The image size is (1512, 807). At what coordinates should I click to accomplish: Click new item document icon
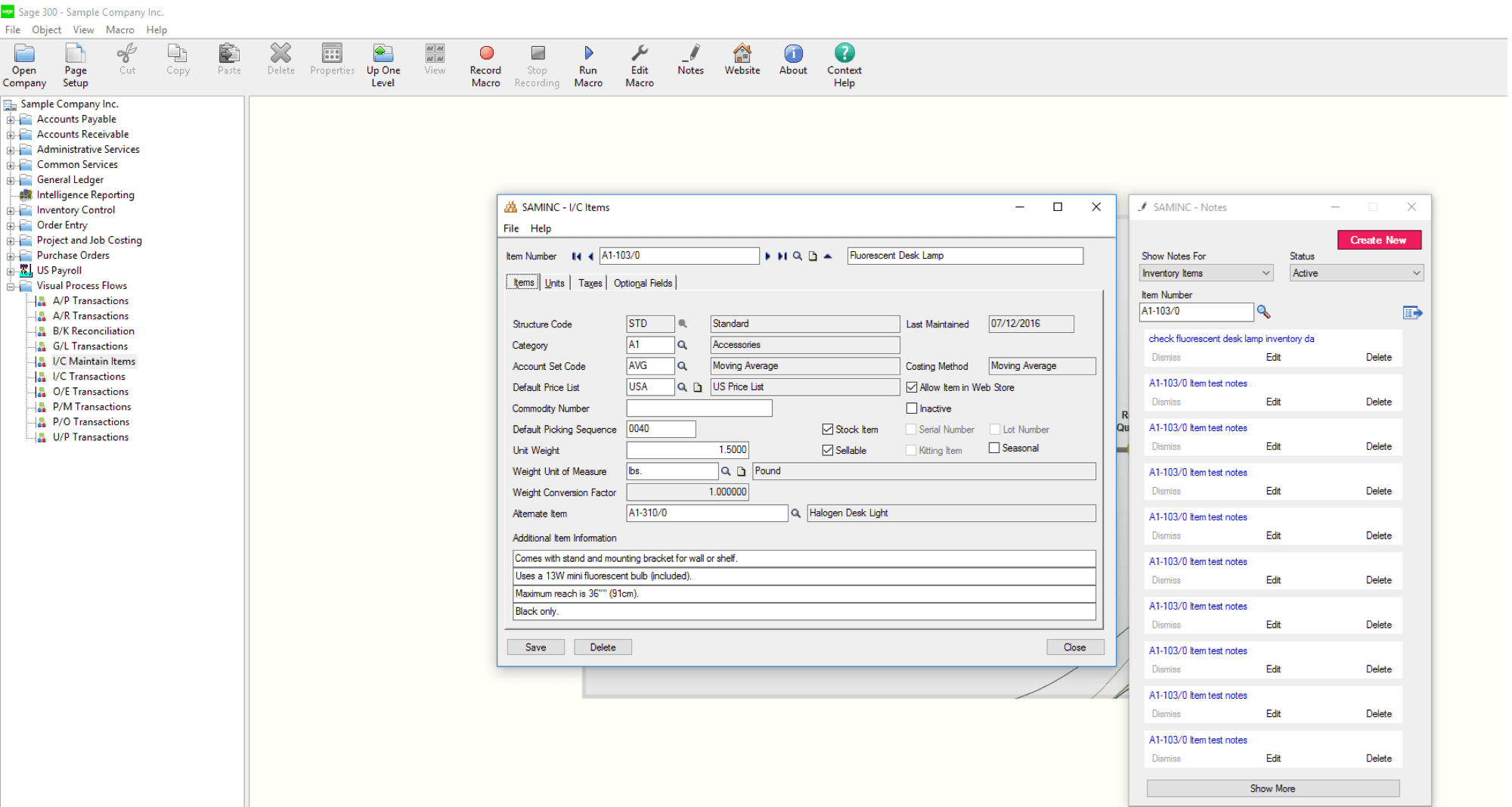click(813, 256)
